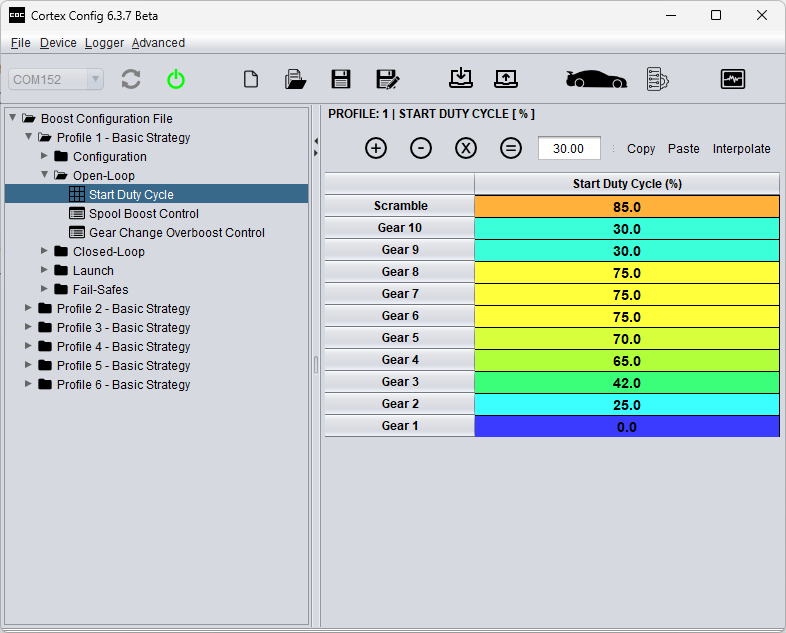The height and width of the screenshot is (633, 786).
Task: Click the 30.00 value input field
Action: (569, 148)
